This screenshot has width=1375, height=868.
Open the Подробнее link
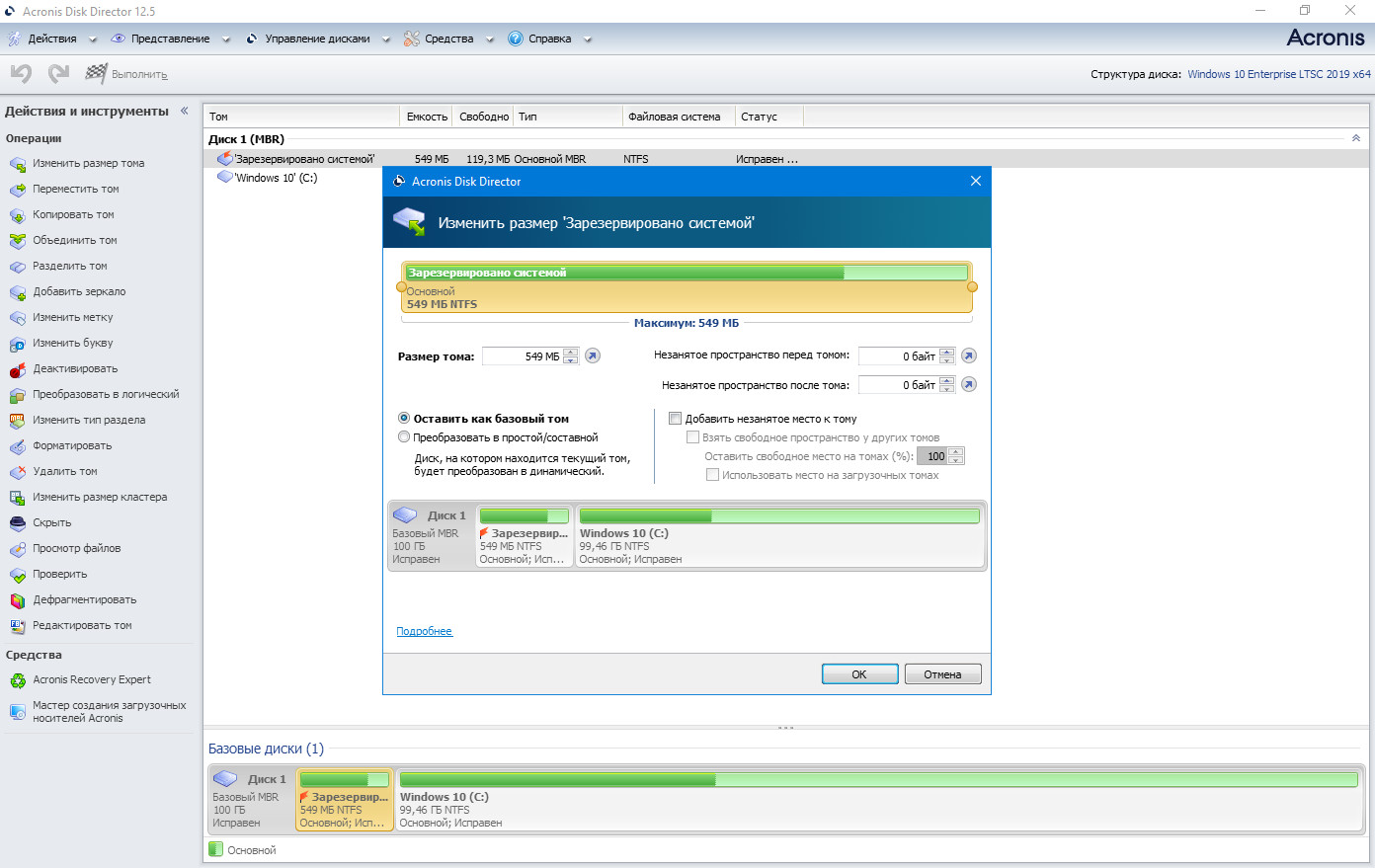425,632
